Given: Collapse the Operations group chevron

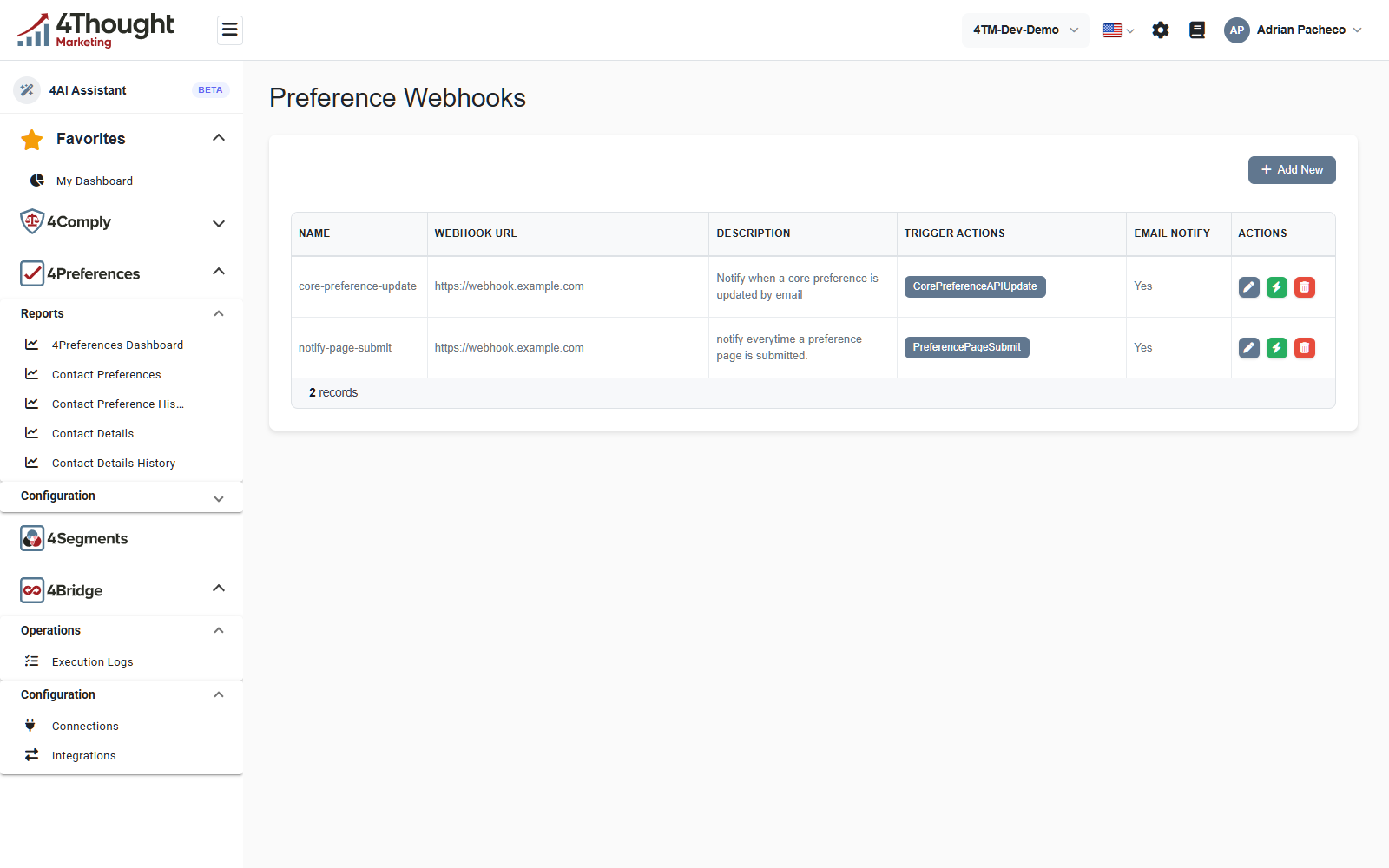Looking at the screenshot, I should click(219, 630).
